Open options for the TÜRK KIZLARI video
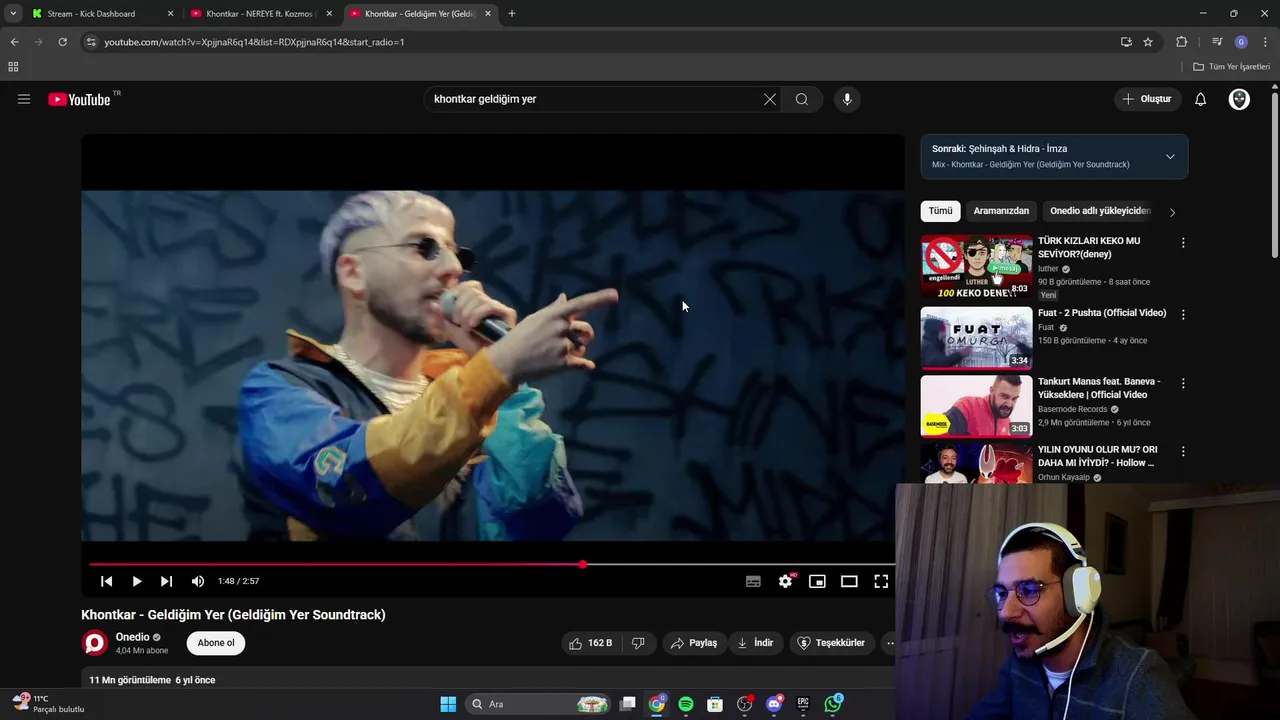Image resolution: width=1280 pixels, height=720 pixels. point(1183,243)
